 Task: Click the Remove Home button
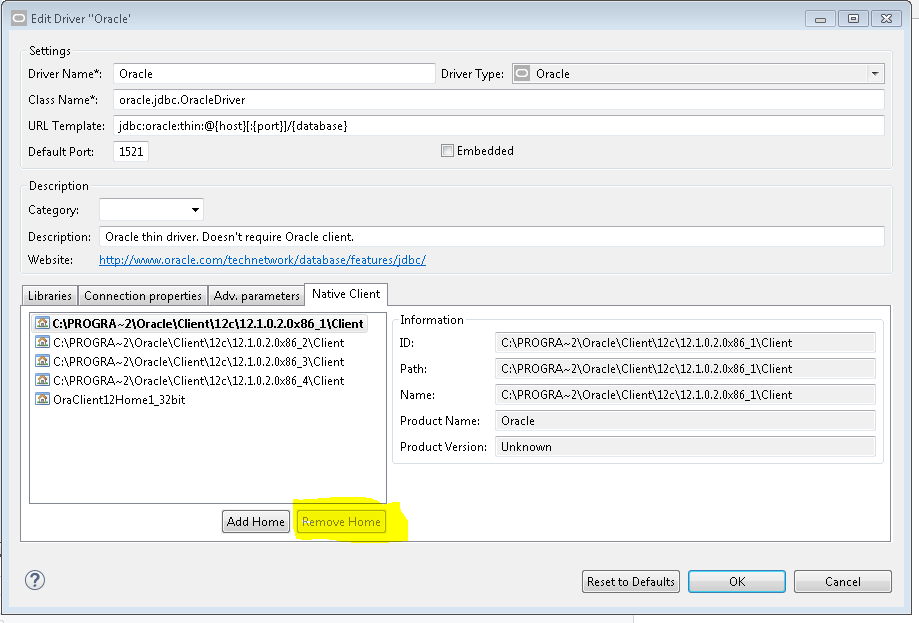[341, 522]
